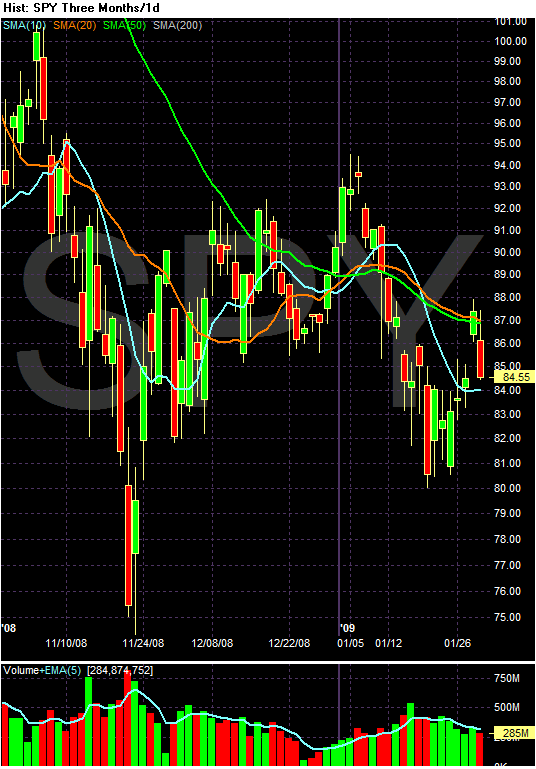Click the 84.55 current price tag
The height and width of the screenshot is (769, 536).
[x=514, y=377]
